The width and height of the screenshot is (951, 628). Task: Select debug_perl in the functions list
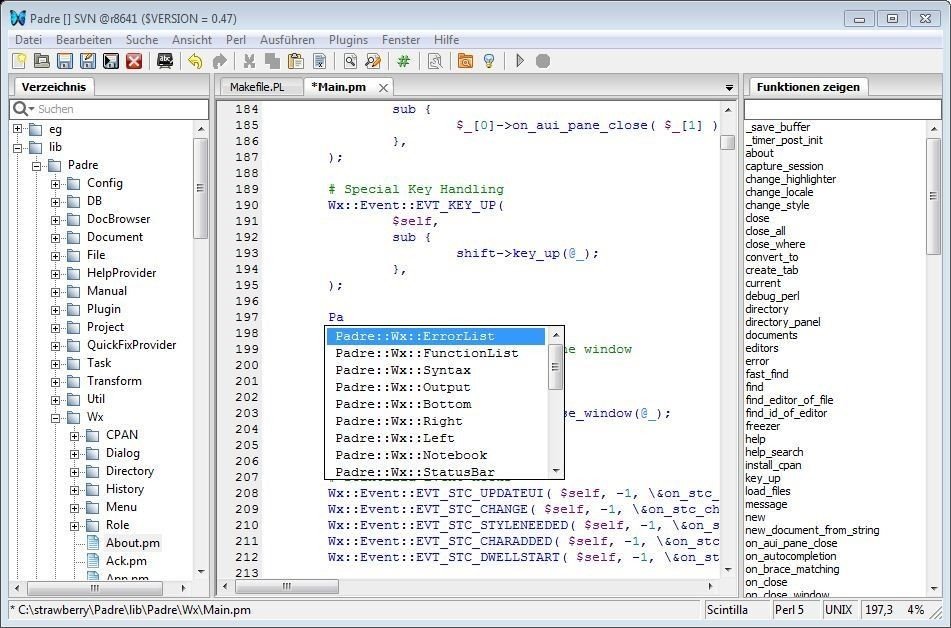pos(772,296)
